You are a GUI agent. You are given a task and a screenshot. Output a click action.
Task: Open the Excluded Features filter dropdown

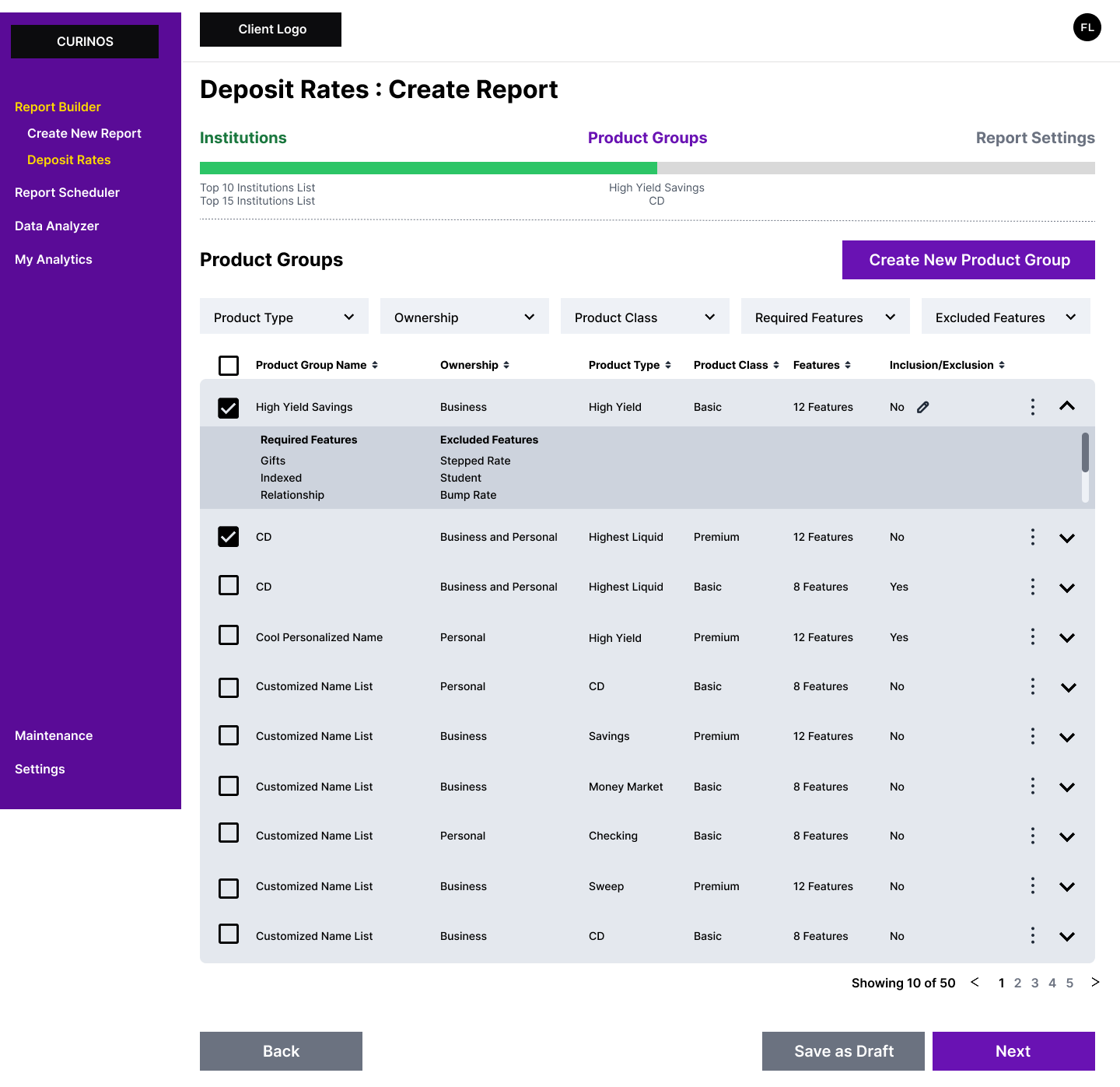coord(1006,317)
